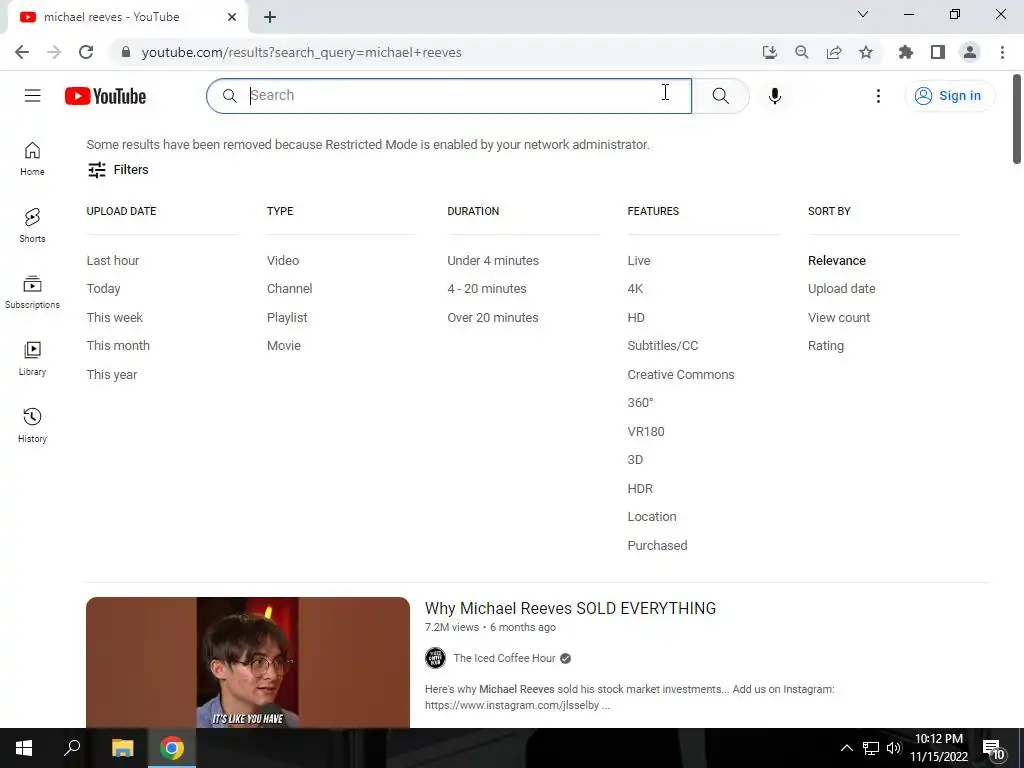Click the taskbar search magnifier
Viewport: 1024px width, 768px height.
(72, 748)
